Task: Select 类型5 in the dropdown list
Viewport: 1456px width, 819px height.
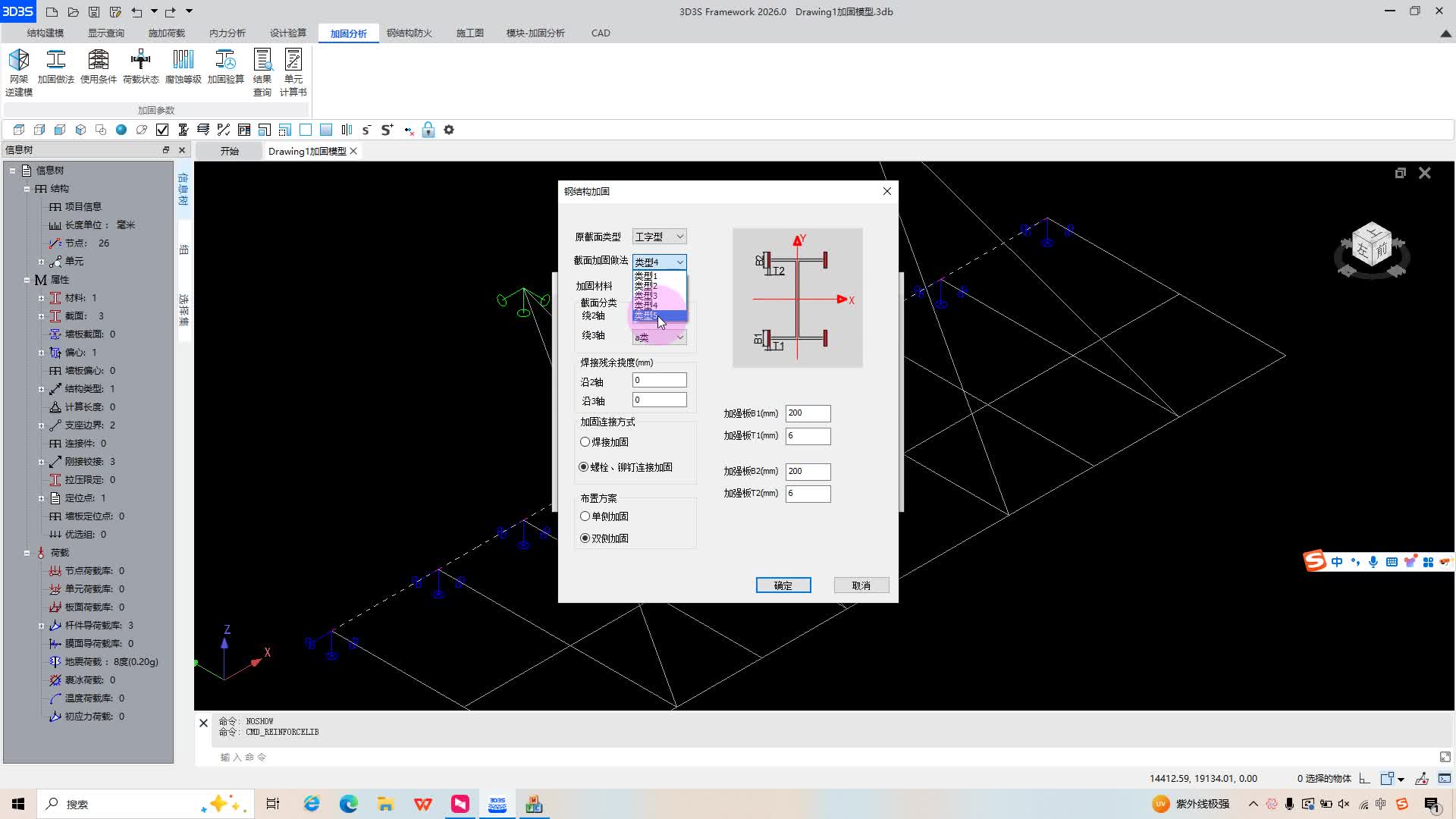Action: pyautogui.click(x=647, y=315)
